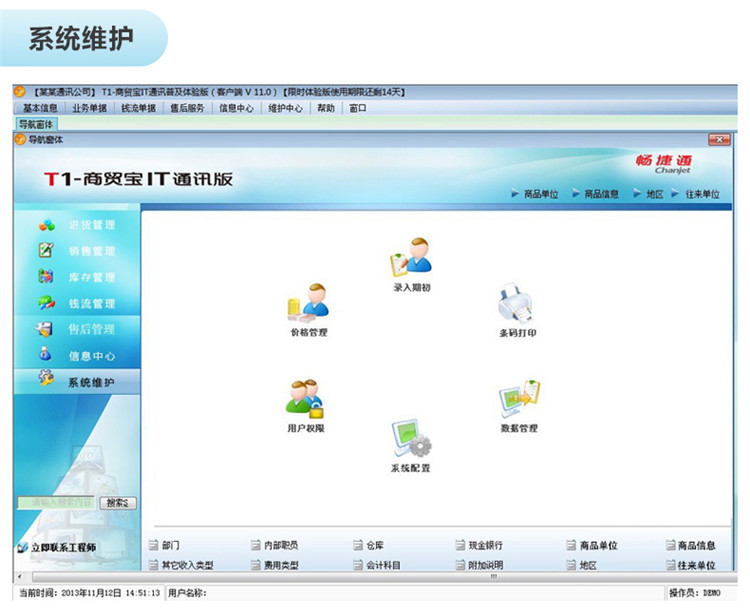
Task: Open the 售后服务 menu
Action: point(188,109)
